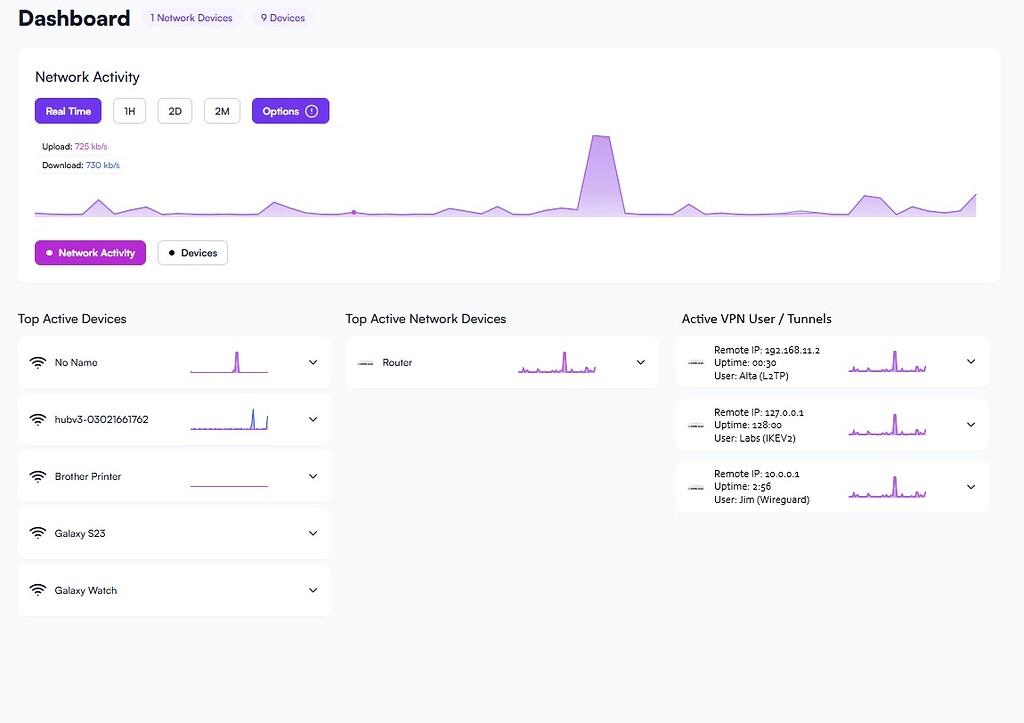The image size is (1024, 723).
Task: Click the info icon inside the Options button
Action: 310,110
